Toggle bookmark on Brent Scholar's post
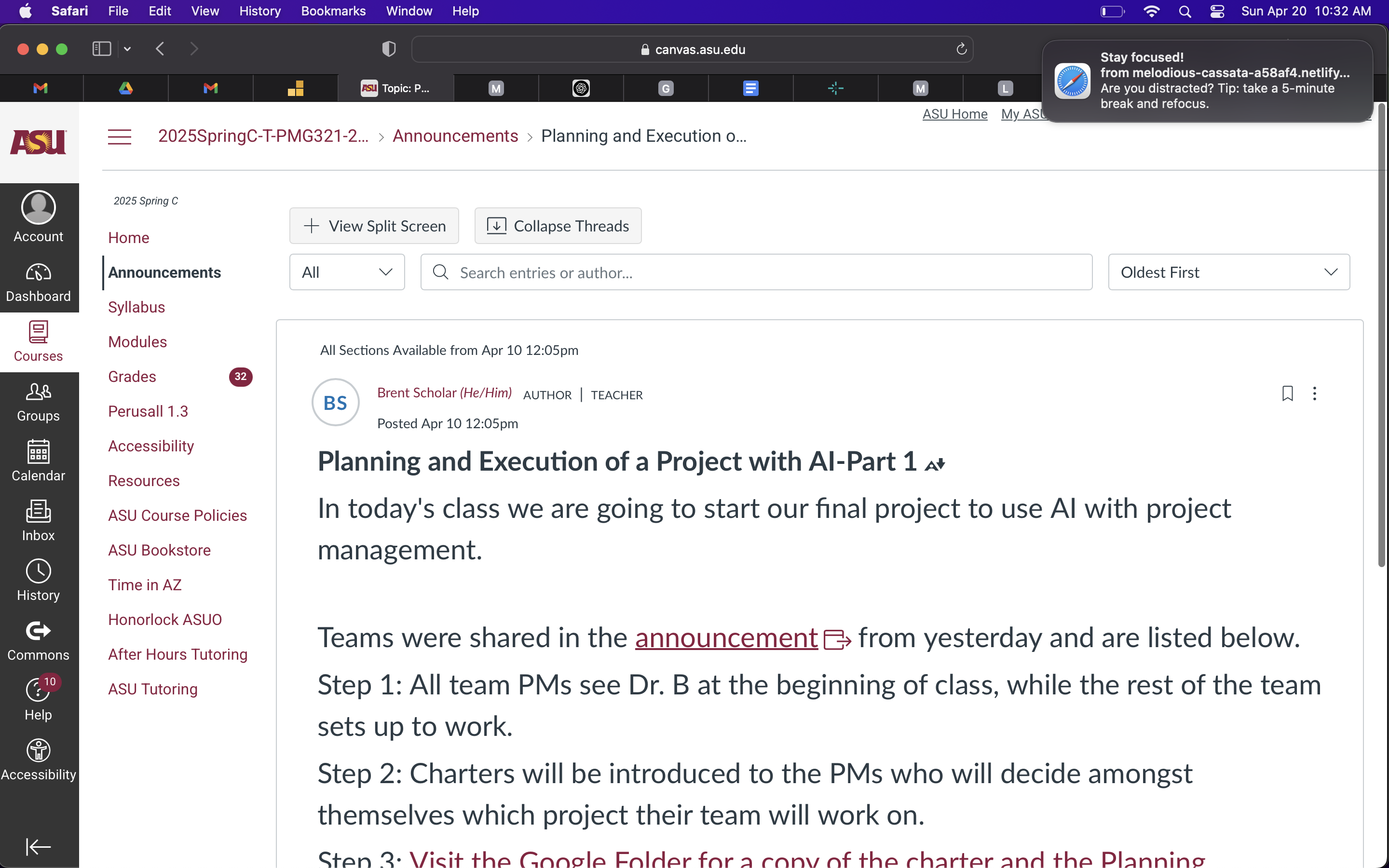 pos(1287,393)
